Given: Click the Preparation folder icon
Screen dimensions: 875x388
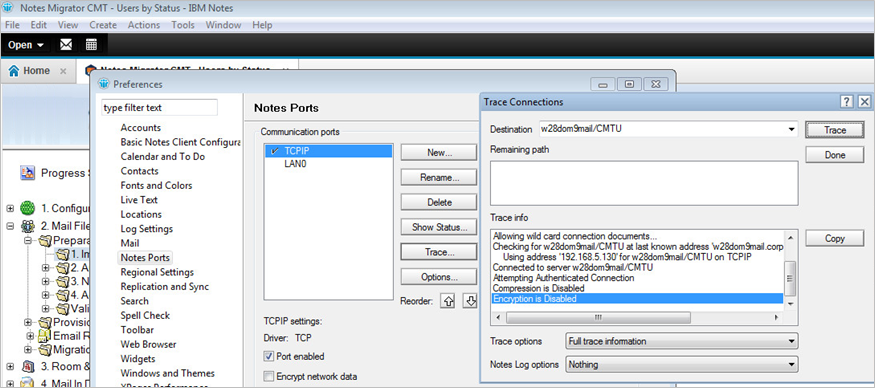Looking at the screenshot, I should point(46,241).
